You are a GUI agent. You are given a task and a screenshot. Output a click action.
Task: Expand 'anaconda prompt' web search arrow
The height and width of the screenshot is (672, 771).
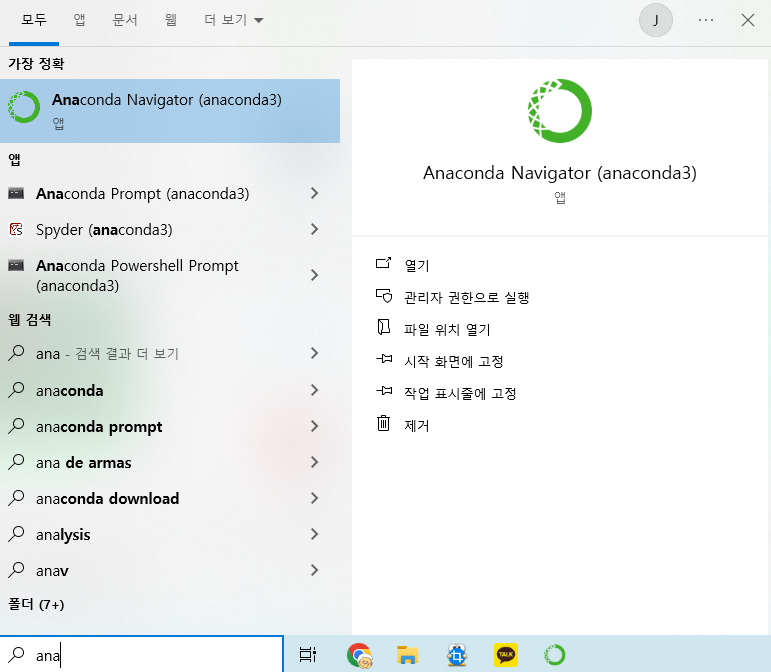tap(315, 426)
